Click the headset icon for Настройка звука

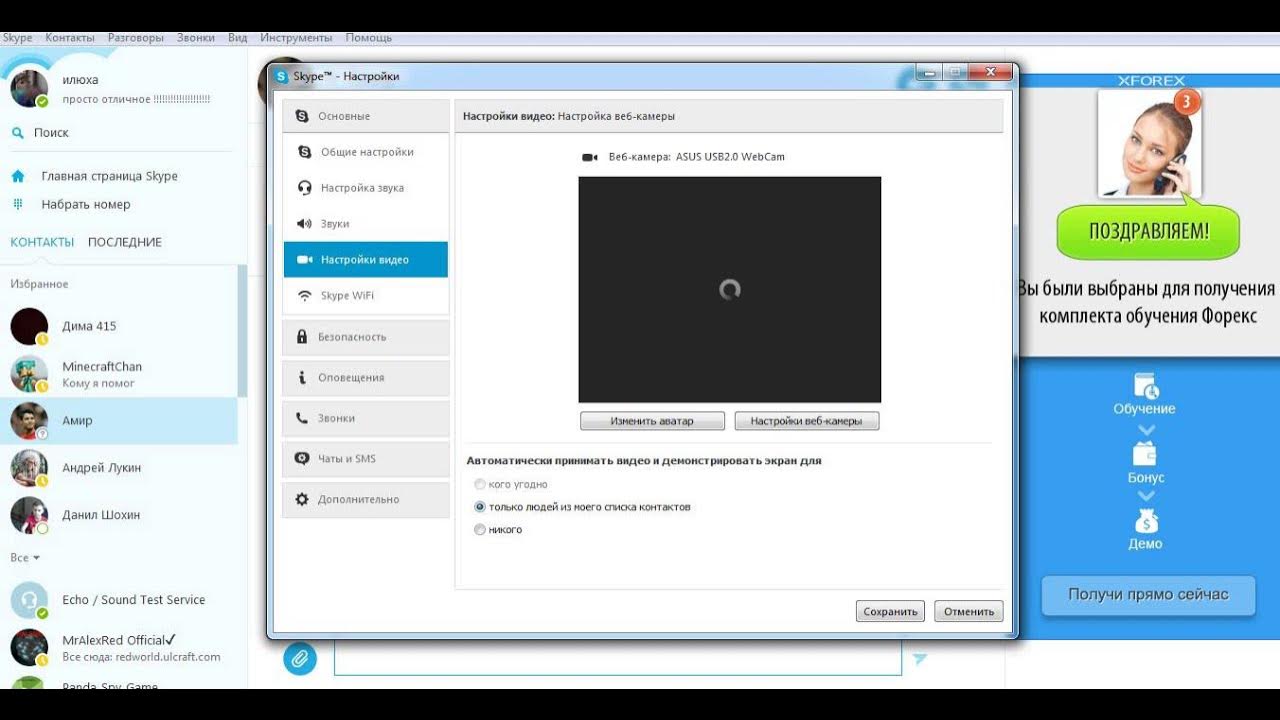(305, 188)
